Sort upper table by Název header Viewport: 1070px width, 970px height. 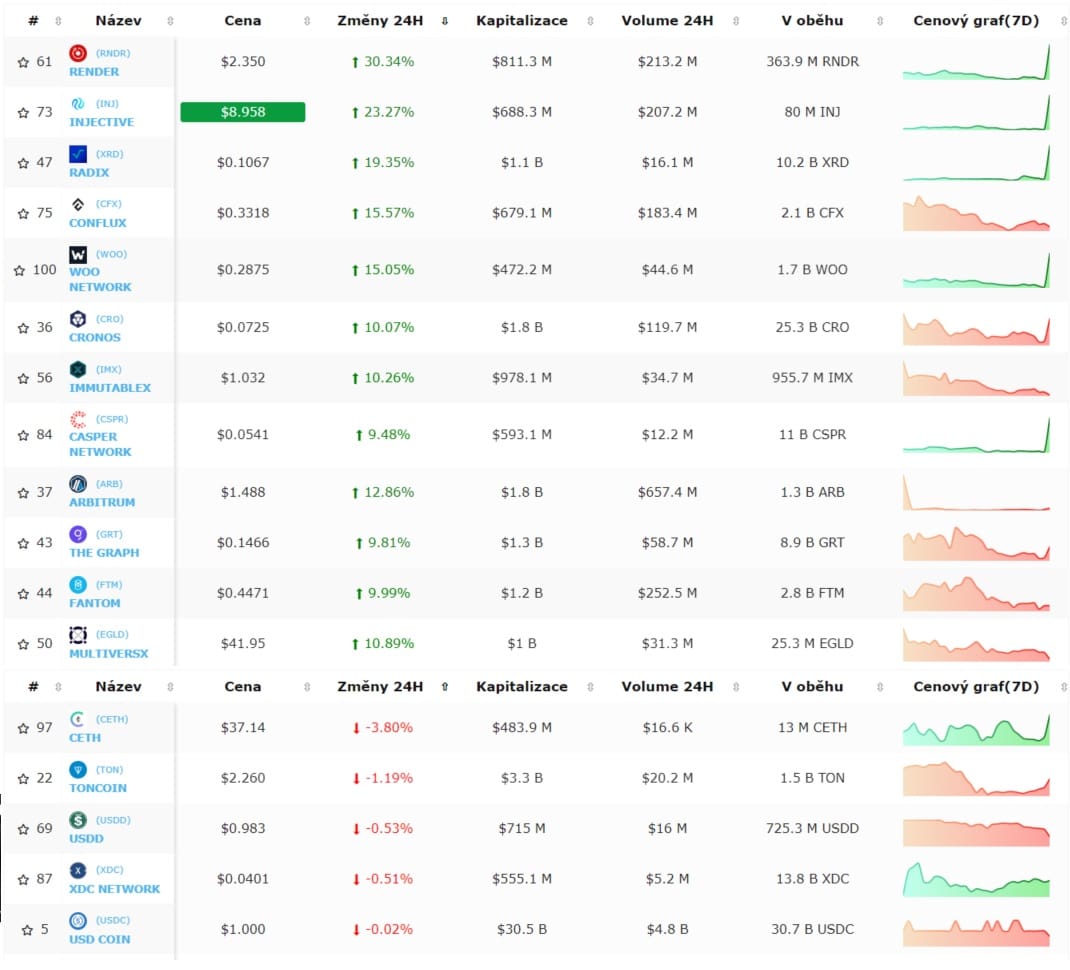click(118, 20)
